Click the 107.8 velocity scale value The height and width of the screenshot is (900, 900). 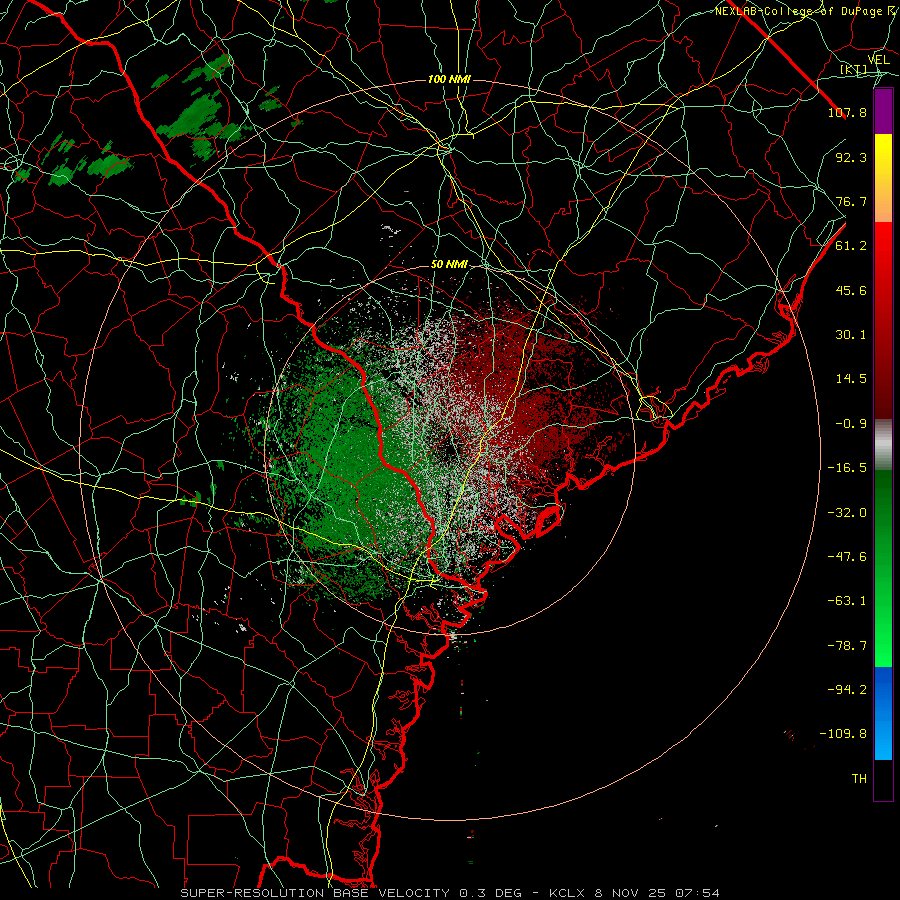pos(847,112)
